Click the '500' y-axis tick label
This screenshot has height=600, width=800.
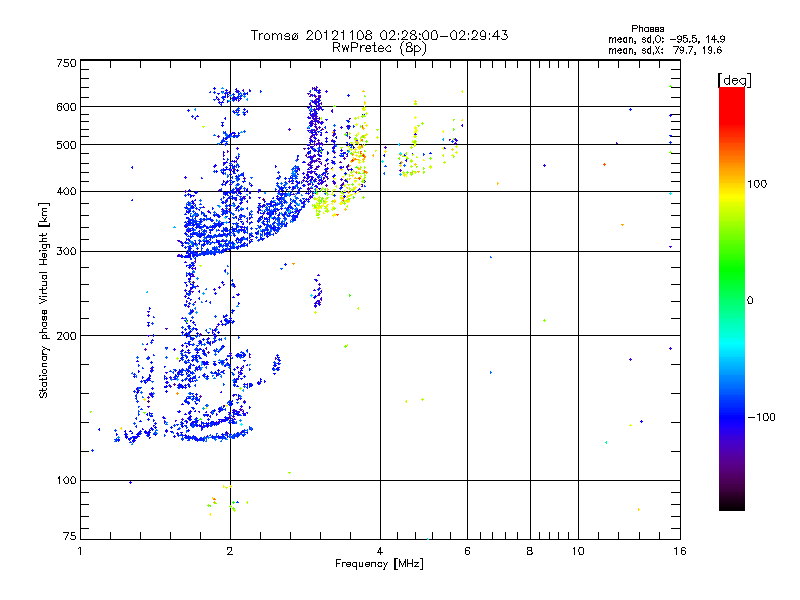67,145
